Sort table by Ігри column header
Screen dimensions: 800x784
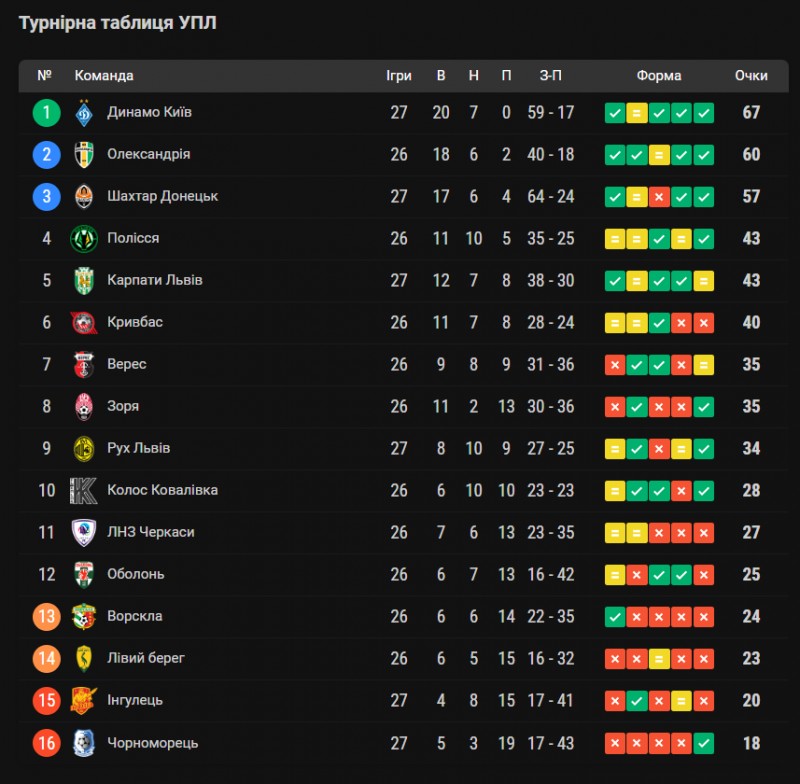[398, 75]
